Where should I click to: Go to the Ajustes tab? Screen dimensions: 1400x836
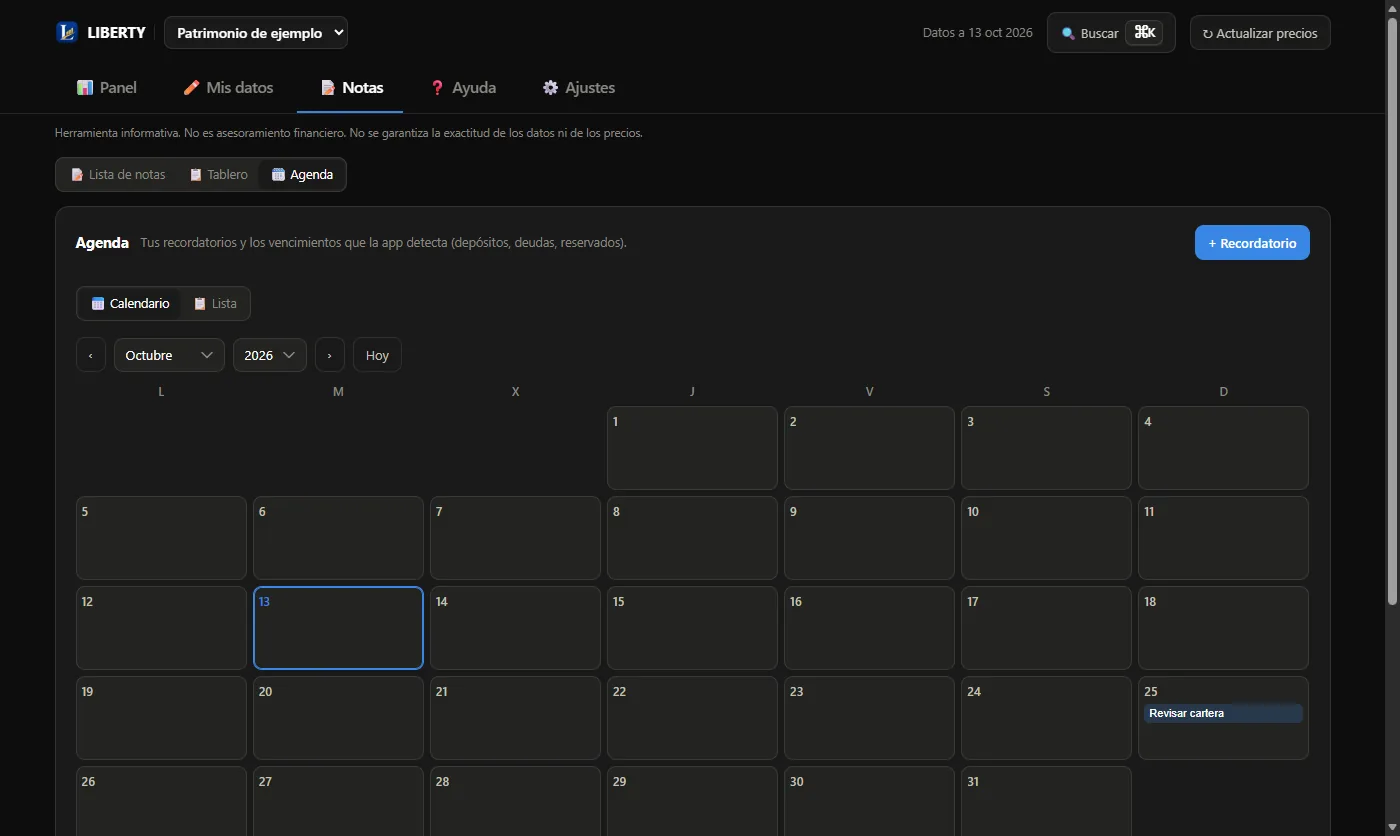[x=578, y=87]
